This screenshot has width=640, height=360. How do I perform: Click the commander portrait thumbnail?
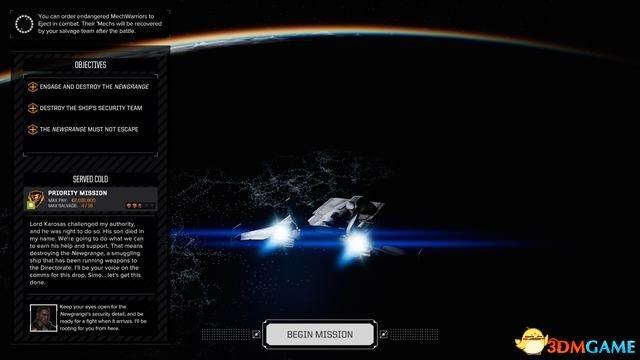tap(43, 318)
